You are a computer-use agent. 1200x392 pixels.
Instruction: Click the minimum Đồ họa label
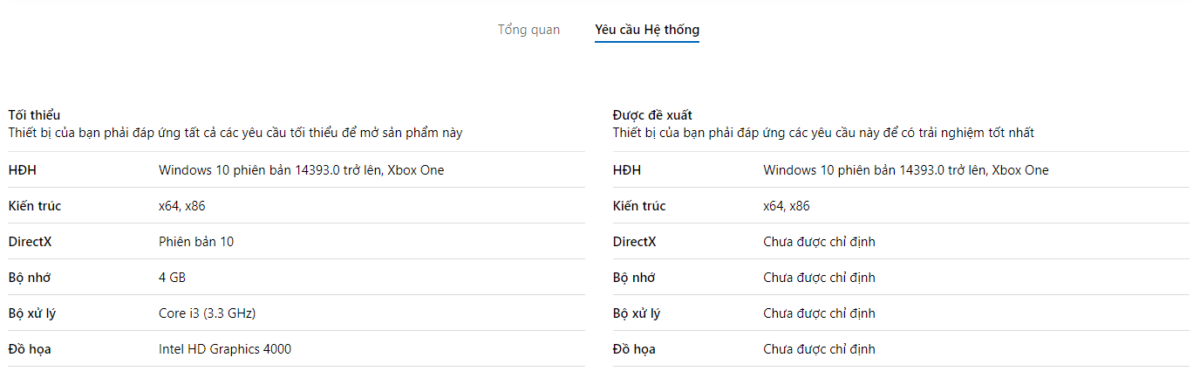tap(29, 350)
